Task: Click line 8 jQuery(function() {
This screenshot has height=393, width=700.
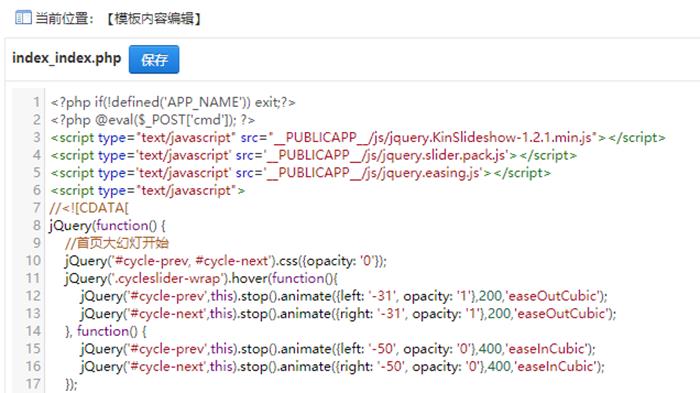Action: [107, 226]
